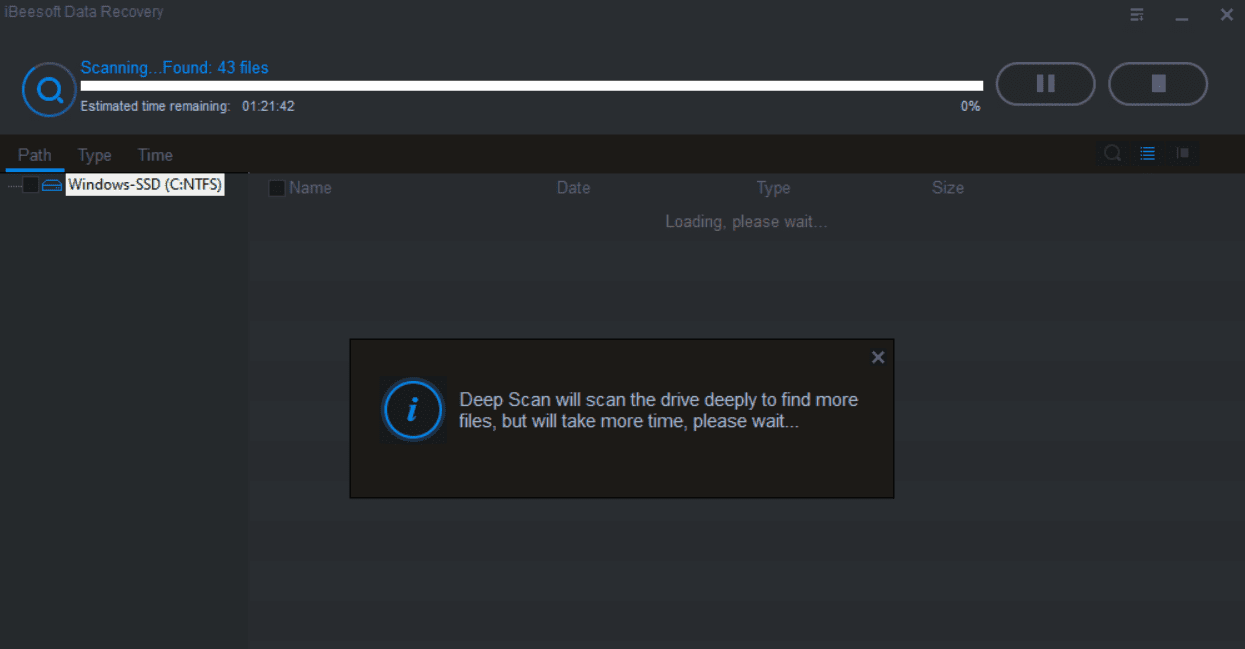The width and height of the screenshot is (1245, 649).
Task: Click the 'Scanning...Found: 43 files' status text
Action: tap(174, 68)
